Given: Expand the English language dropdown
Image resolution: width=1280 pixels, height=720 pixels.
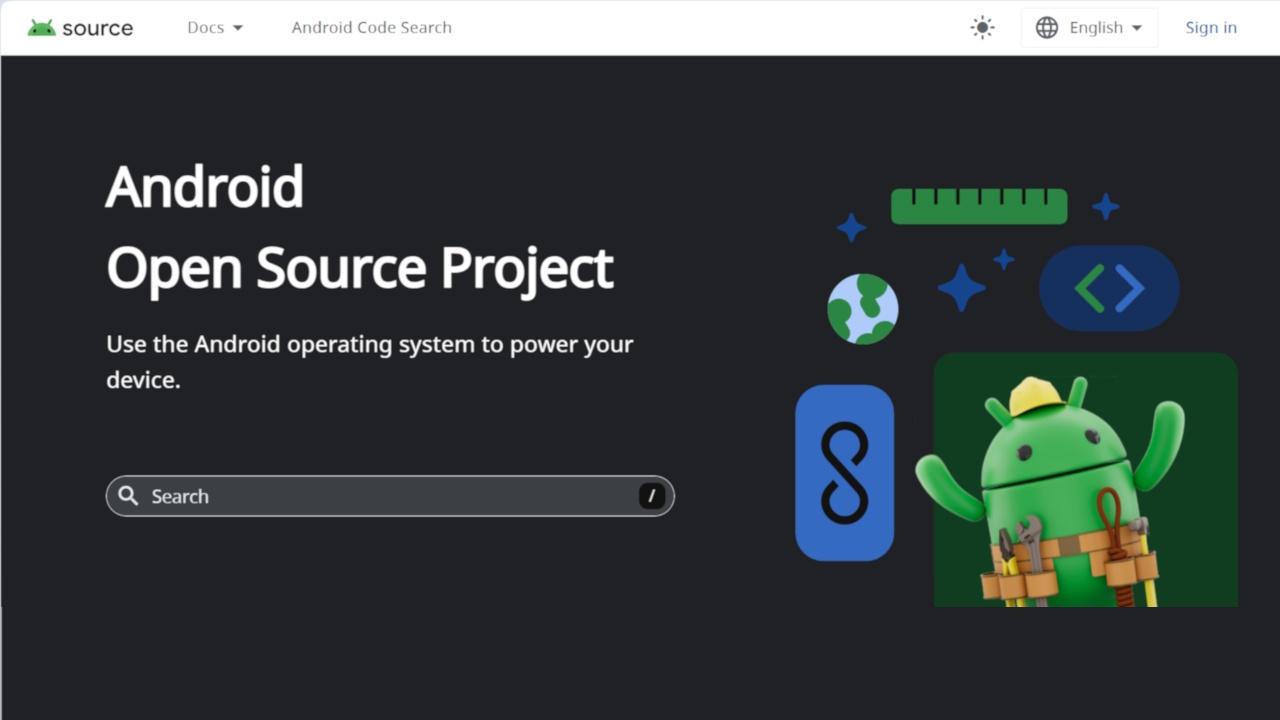Looking at the screenshot, I should coord(1089,28).
